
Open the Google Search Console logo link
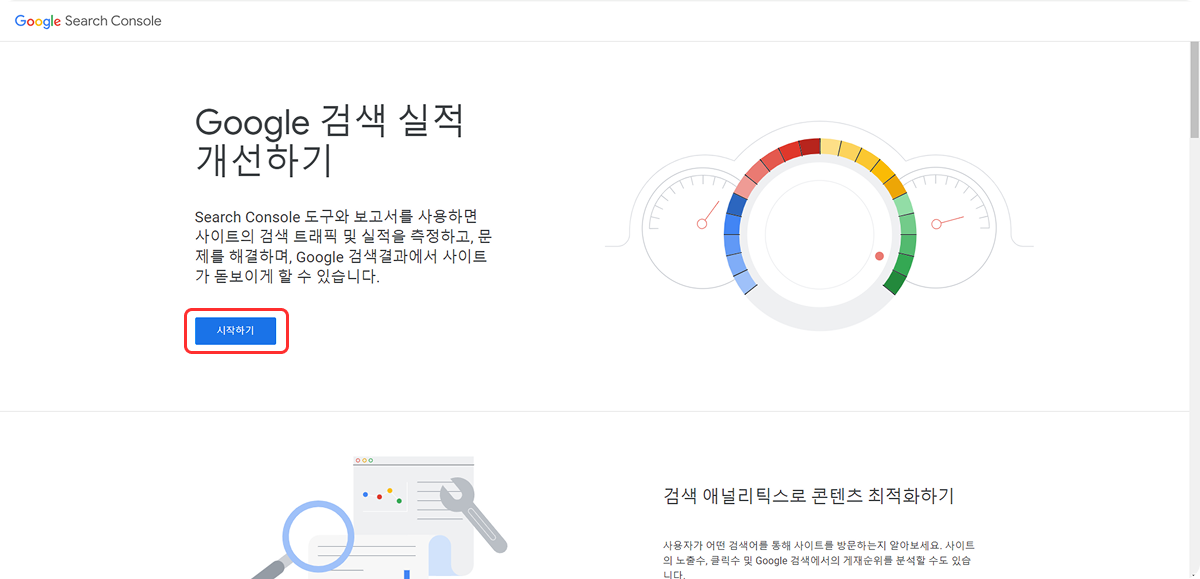(88, 21)
